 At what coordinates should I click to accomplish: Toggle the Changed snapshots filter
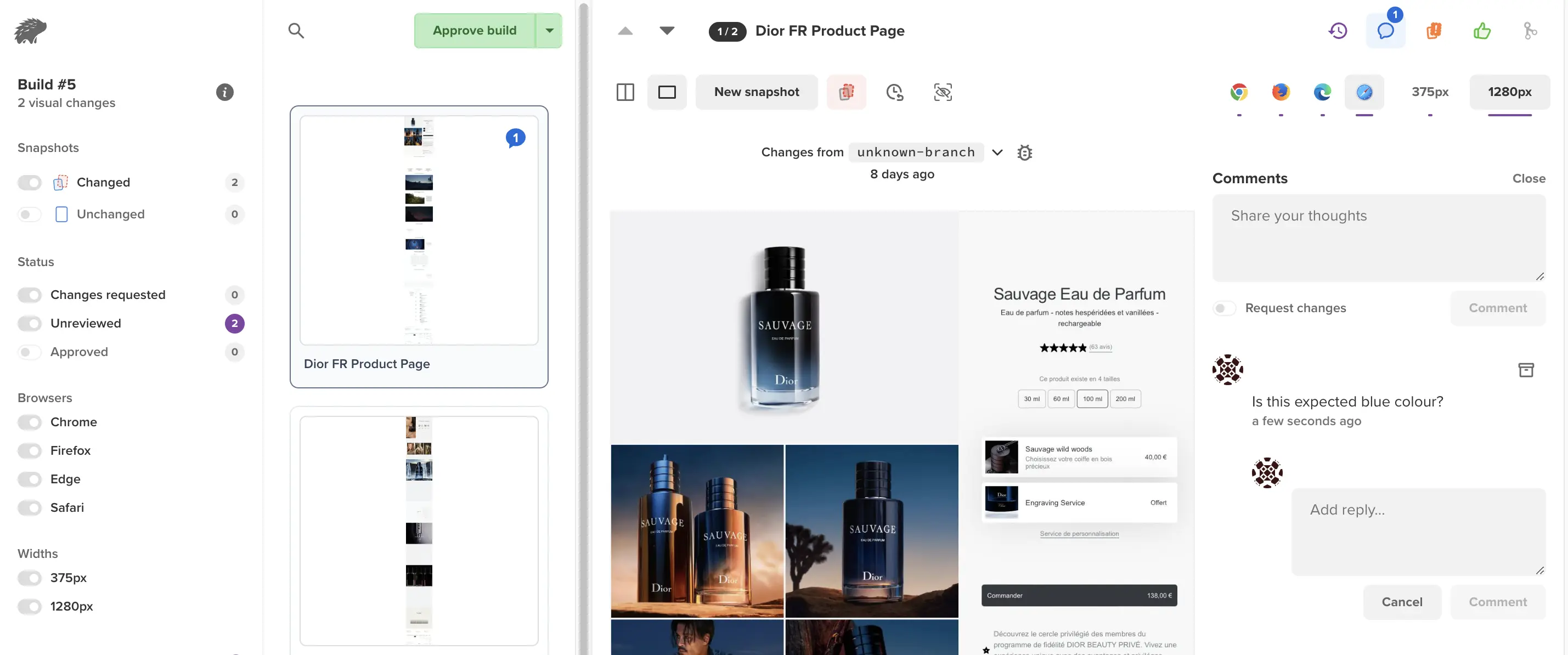[29, 183]
